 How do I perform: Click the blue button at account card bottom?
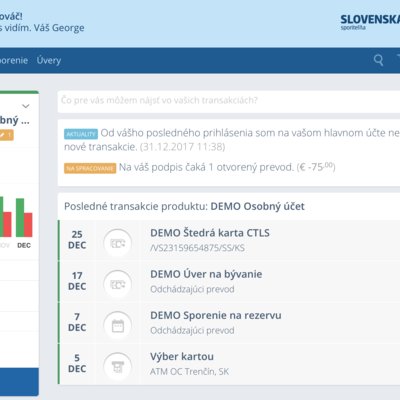click(x=19, y=382)
